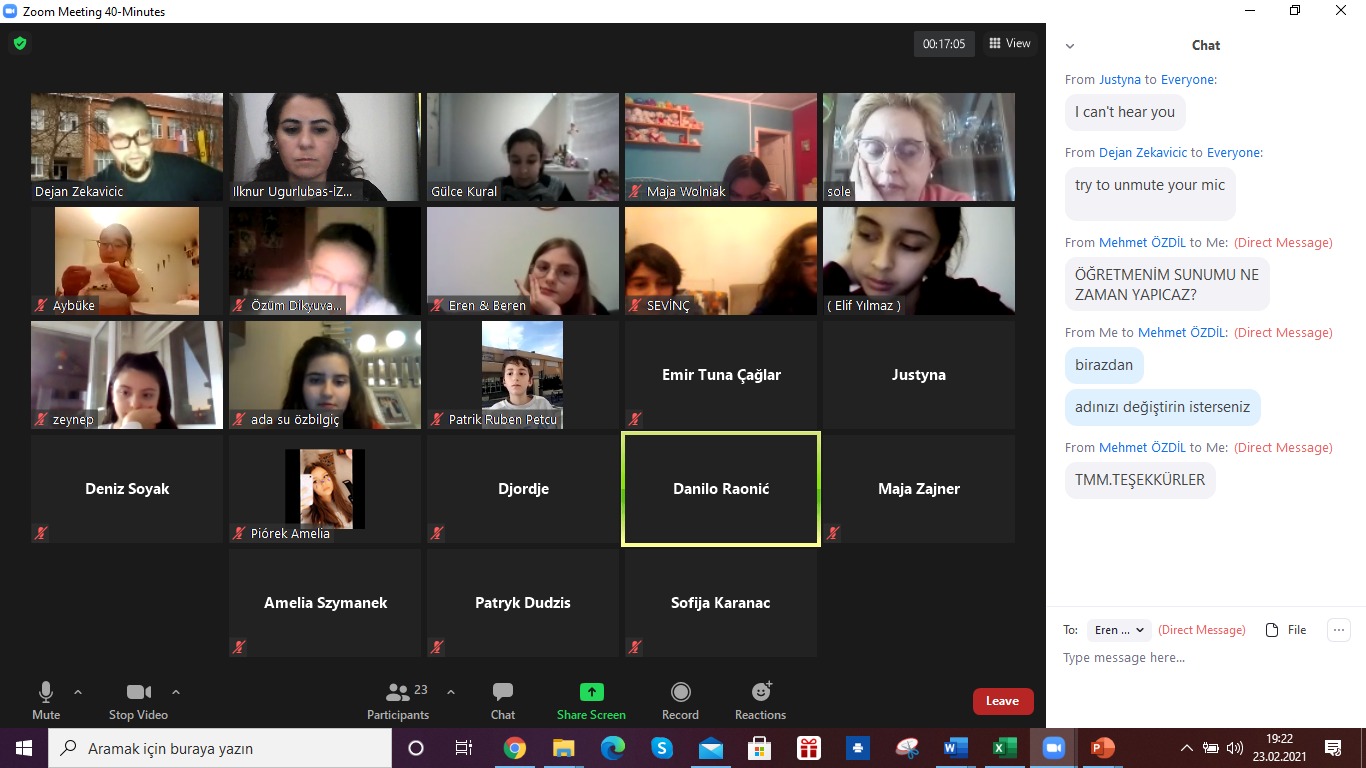Open Skype from taskbar
This screenshot has width=1366, height=768.
(x=662, y=748)
